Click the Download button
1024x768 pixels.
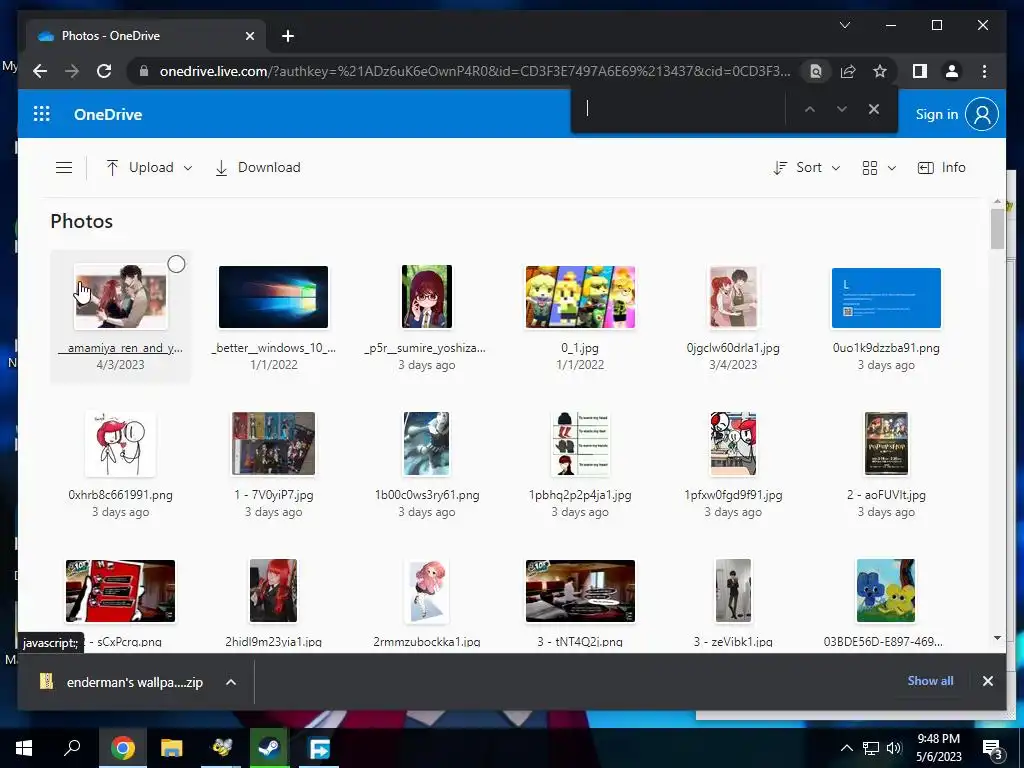tap(258, 168)
